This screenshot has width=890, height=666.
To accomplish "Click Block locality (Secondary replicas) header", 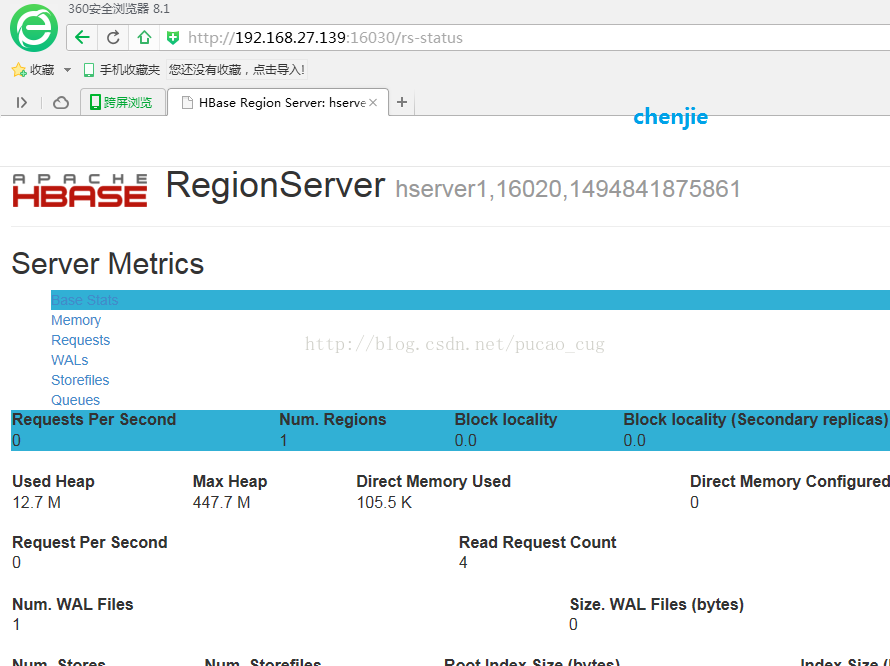I will tap(756, 420).
